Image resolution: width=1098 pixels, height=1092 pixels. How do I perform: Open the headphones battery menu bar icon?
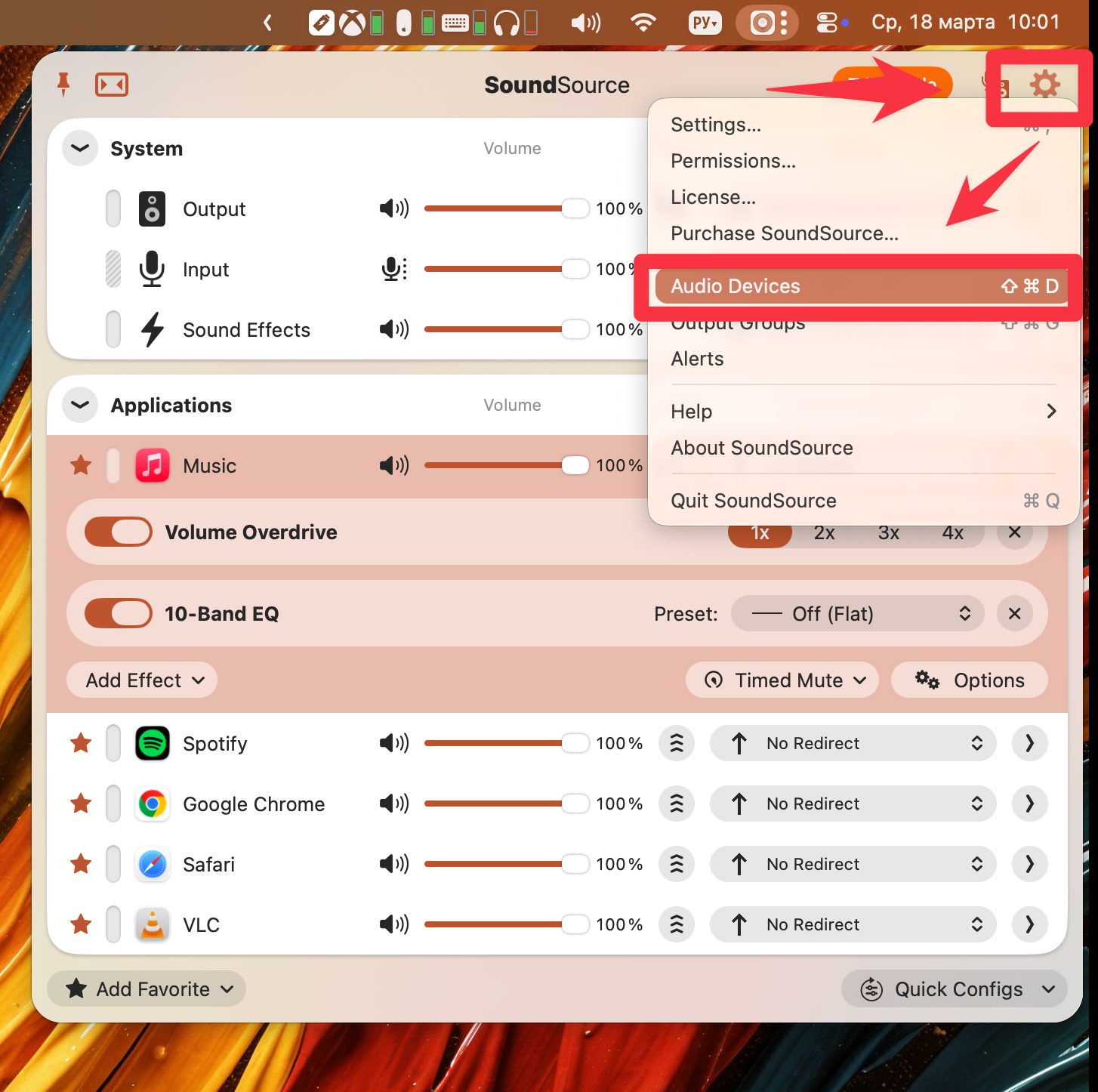(x=507, y=23)
